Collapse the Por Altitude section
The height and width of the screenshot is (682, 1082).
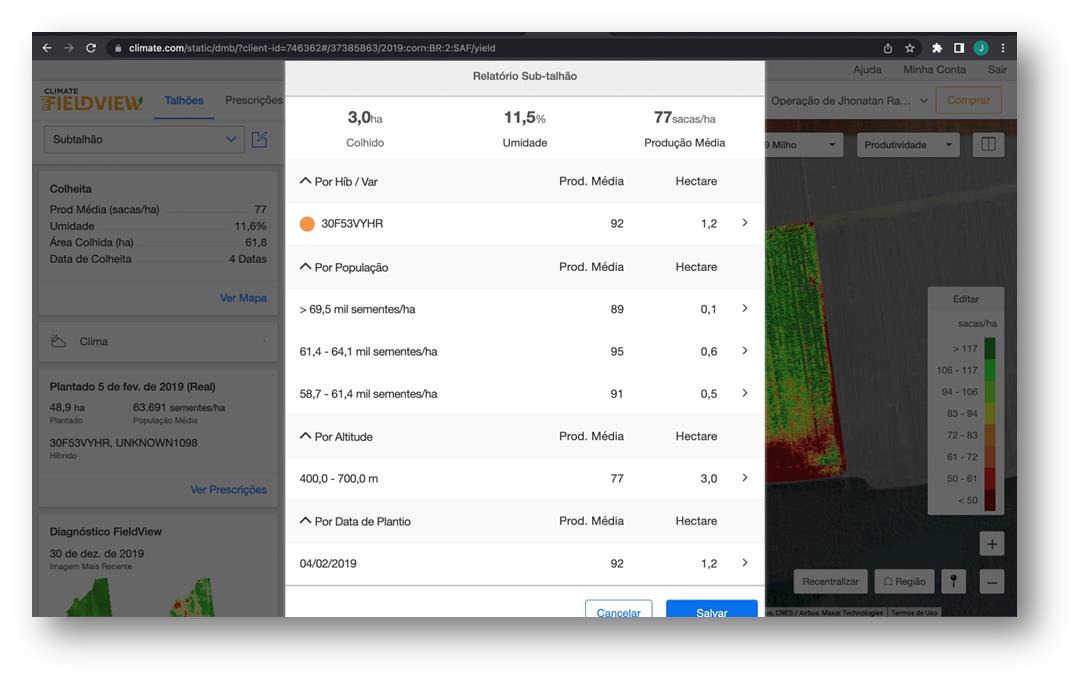click(306, 436)
